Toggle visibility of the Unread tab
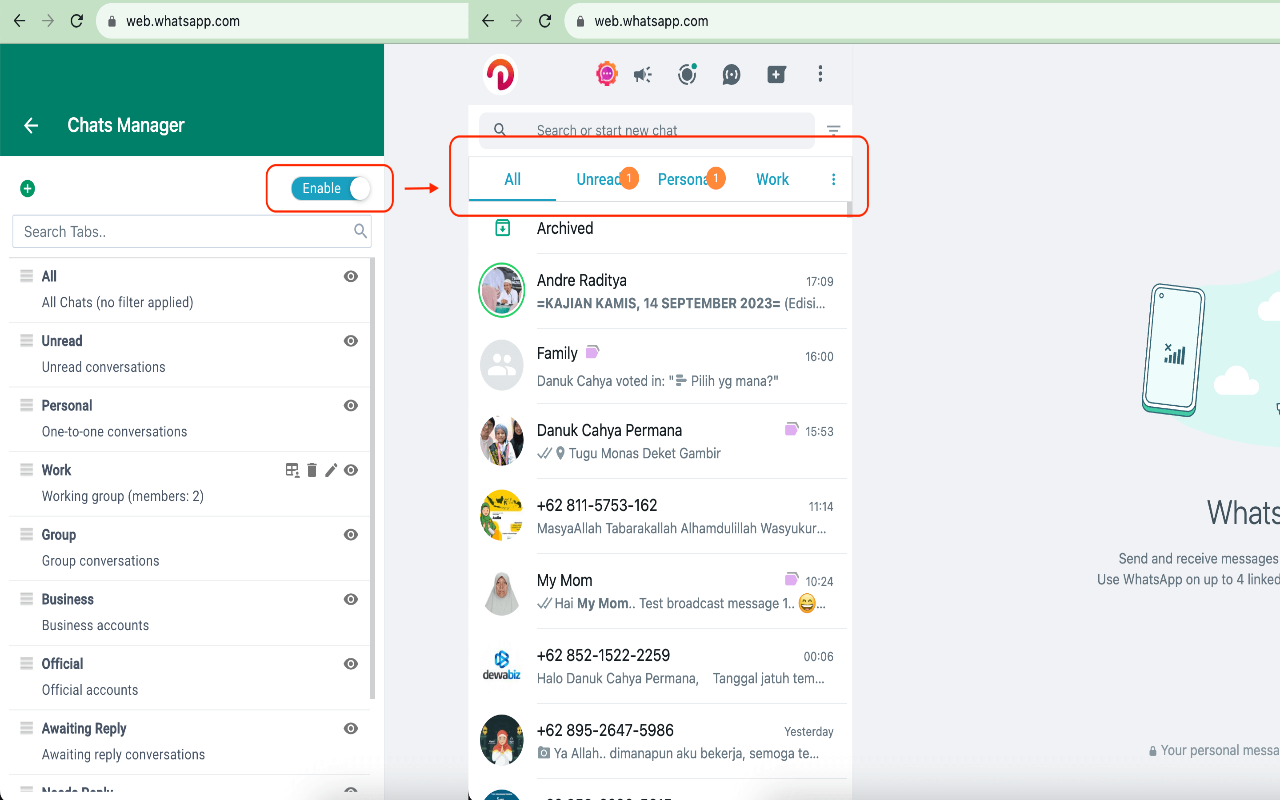 (350, 341)
